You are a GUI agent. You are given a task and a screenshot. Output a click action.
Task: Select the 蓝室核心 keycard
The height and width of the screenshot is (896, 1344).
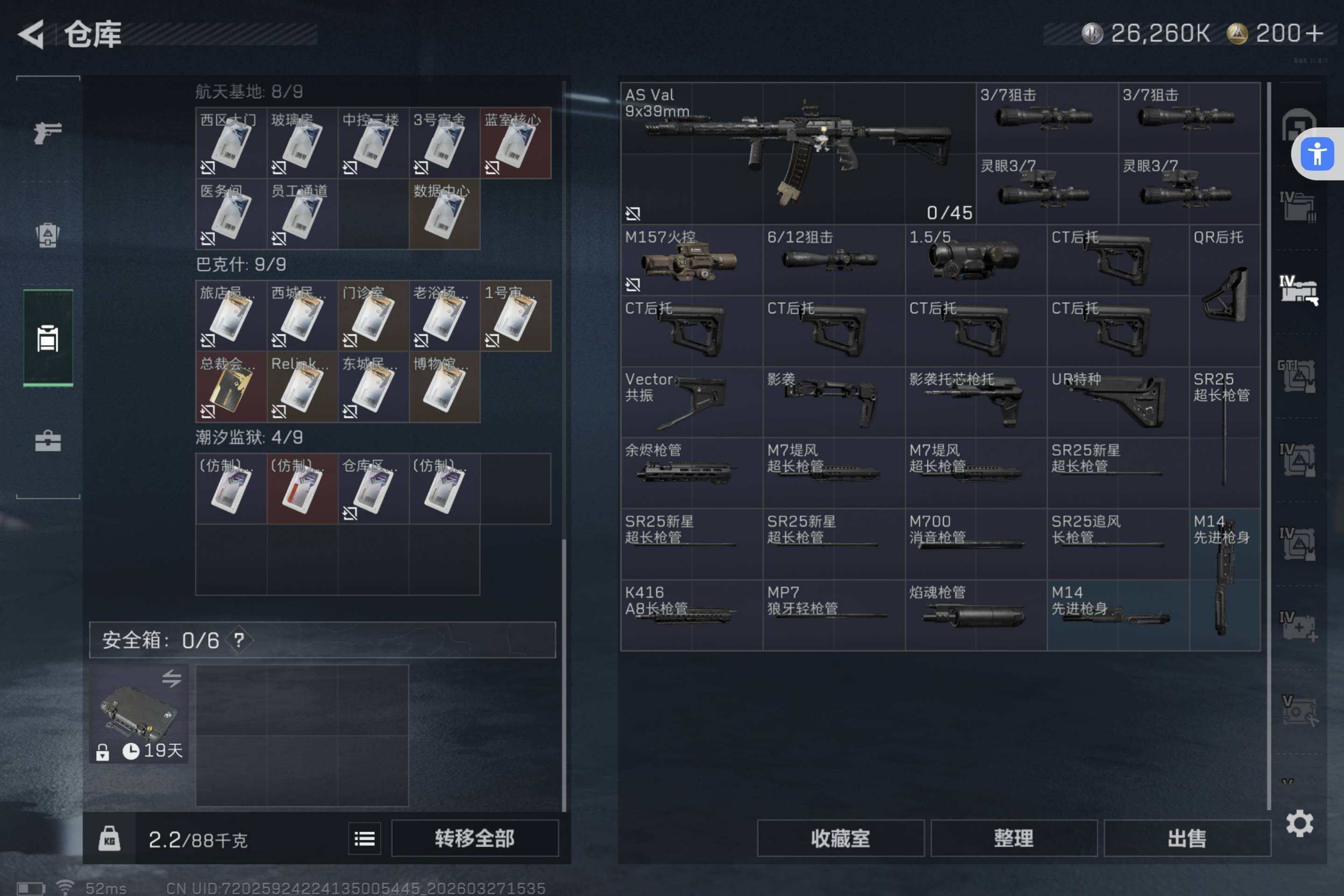(515, 143)
